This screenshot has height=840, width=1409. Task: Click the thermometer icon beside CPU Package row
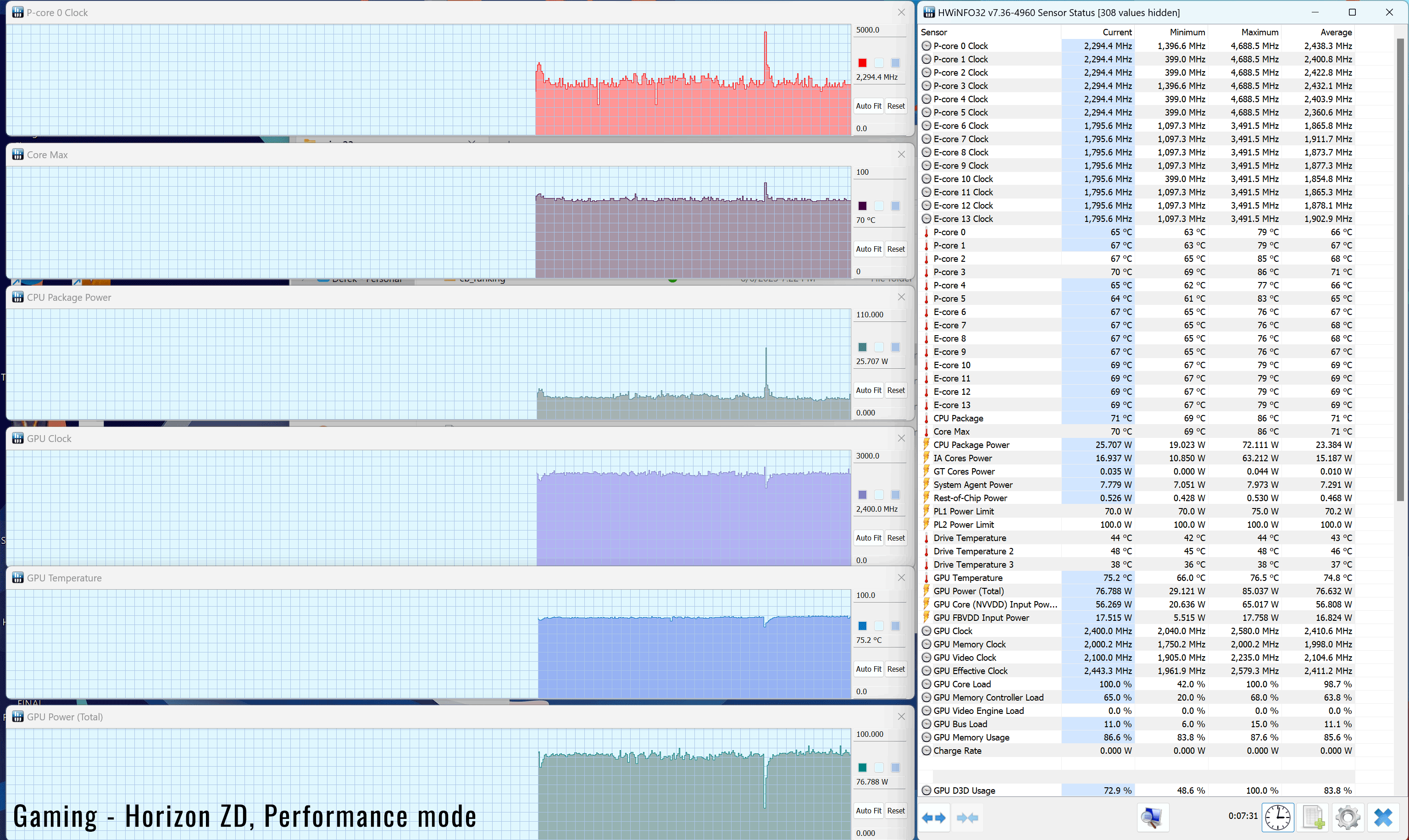(926, 418)
